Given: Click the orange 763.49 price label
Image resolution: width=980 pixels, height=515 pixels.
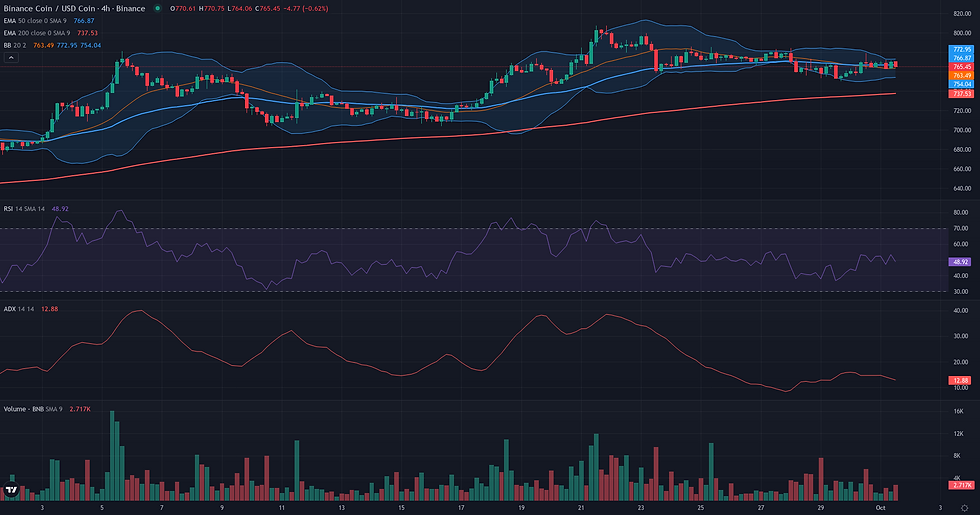Looking at the screenshot, I should click(961, 76).
